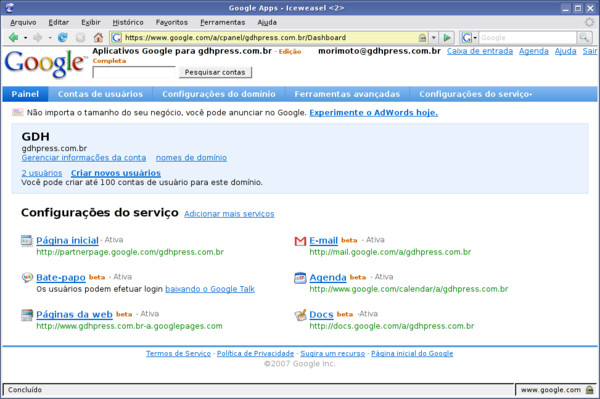This screenshot has height=399, width=600.
Task: Open the Ajuda menu in menu bar
Action: [x=267, y=22]
